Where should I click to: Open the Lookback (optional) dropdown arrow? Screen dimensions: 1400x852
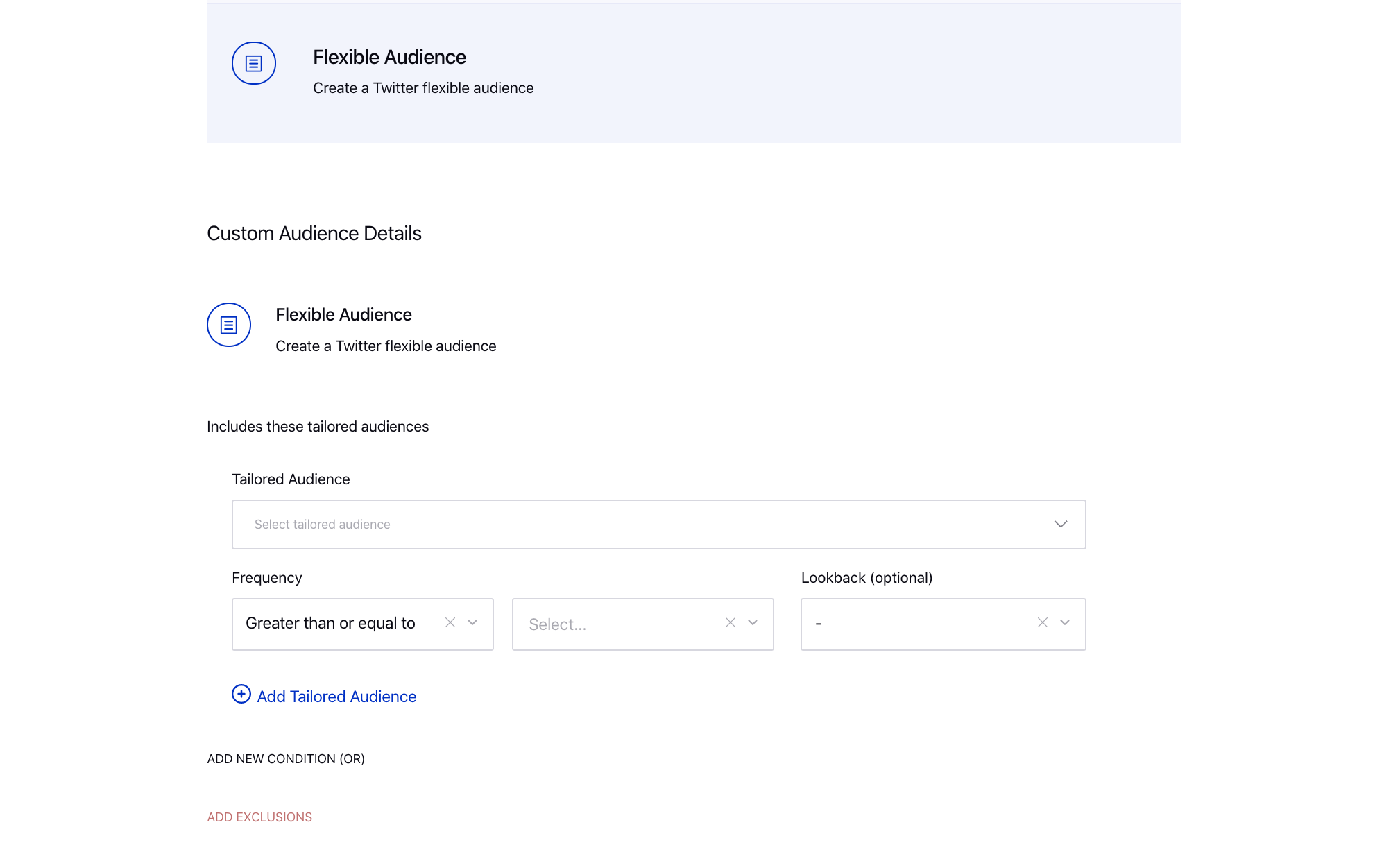pos(1065,623)
